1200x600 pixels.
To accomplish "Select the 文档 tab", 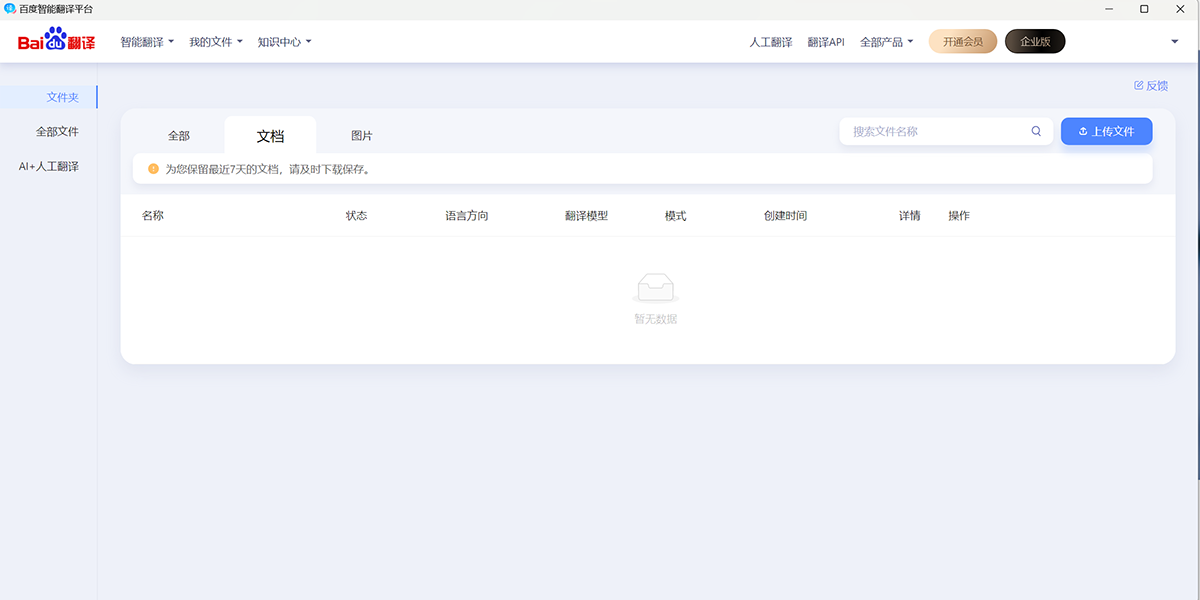I will coord(270,136).
